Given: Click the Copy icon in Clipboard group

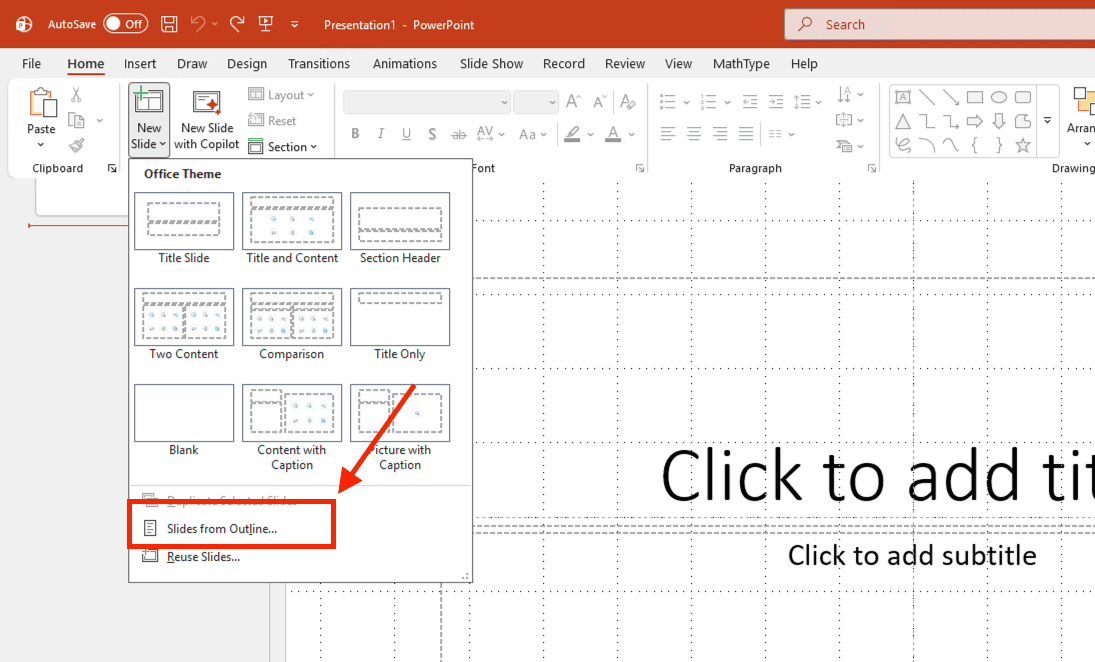Looking at the screenshot, I should click(76, 120).
